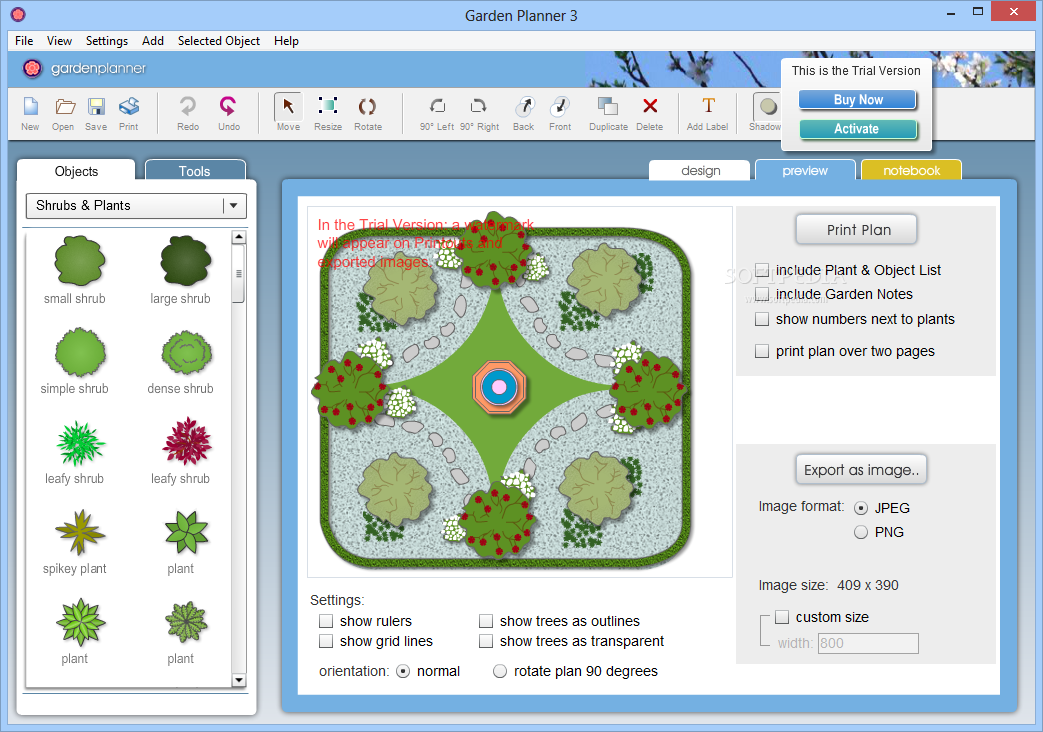Click the New file toolbar icon
This screenshot has height=732, width=1043.
tap(31, 113)
